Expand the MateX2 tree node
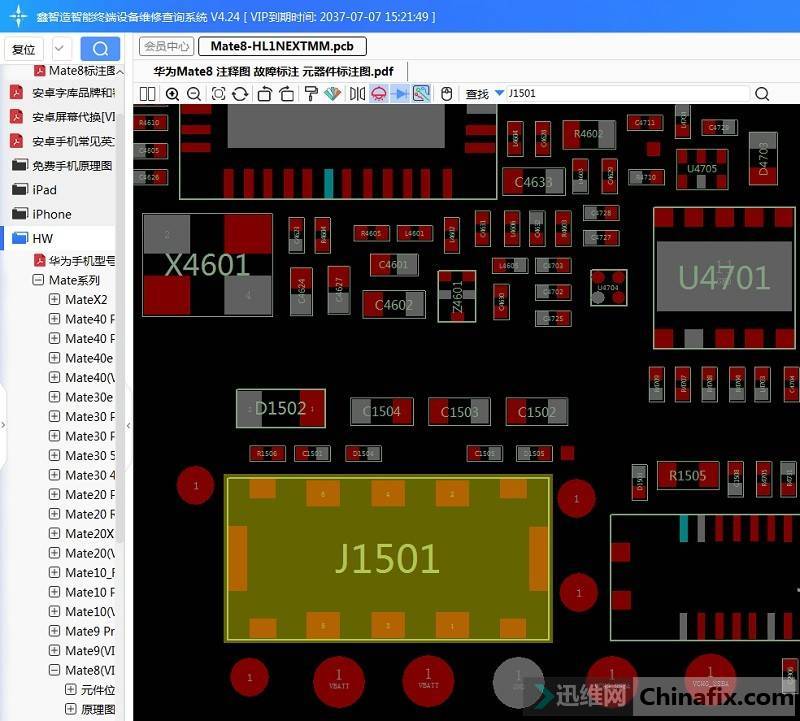Screen dimensions: 800x721 54,300
